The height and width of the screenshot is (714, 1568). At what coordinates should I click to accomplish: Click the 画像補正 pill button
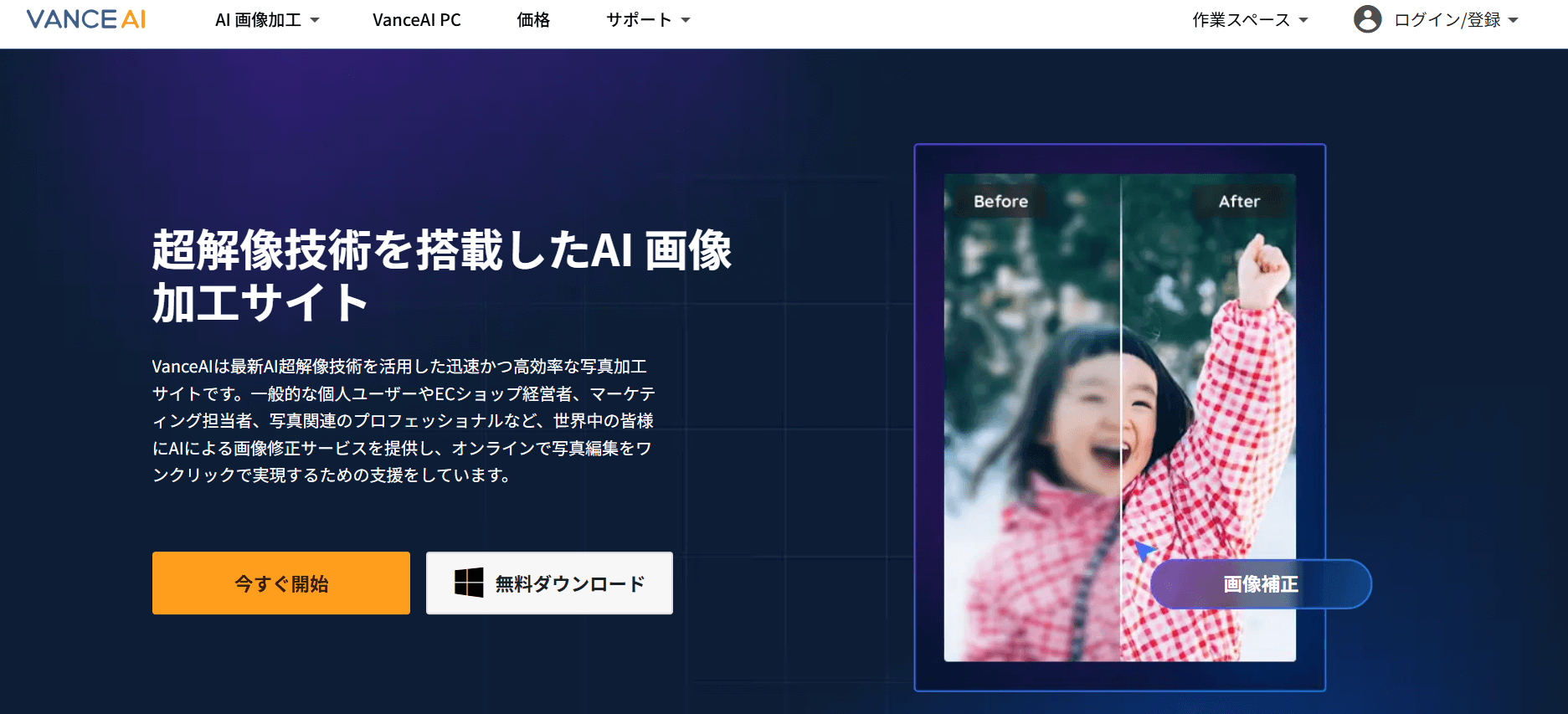coord(1260,583)
